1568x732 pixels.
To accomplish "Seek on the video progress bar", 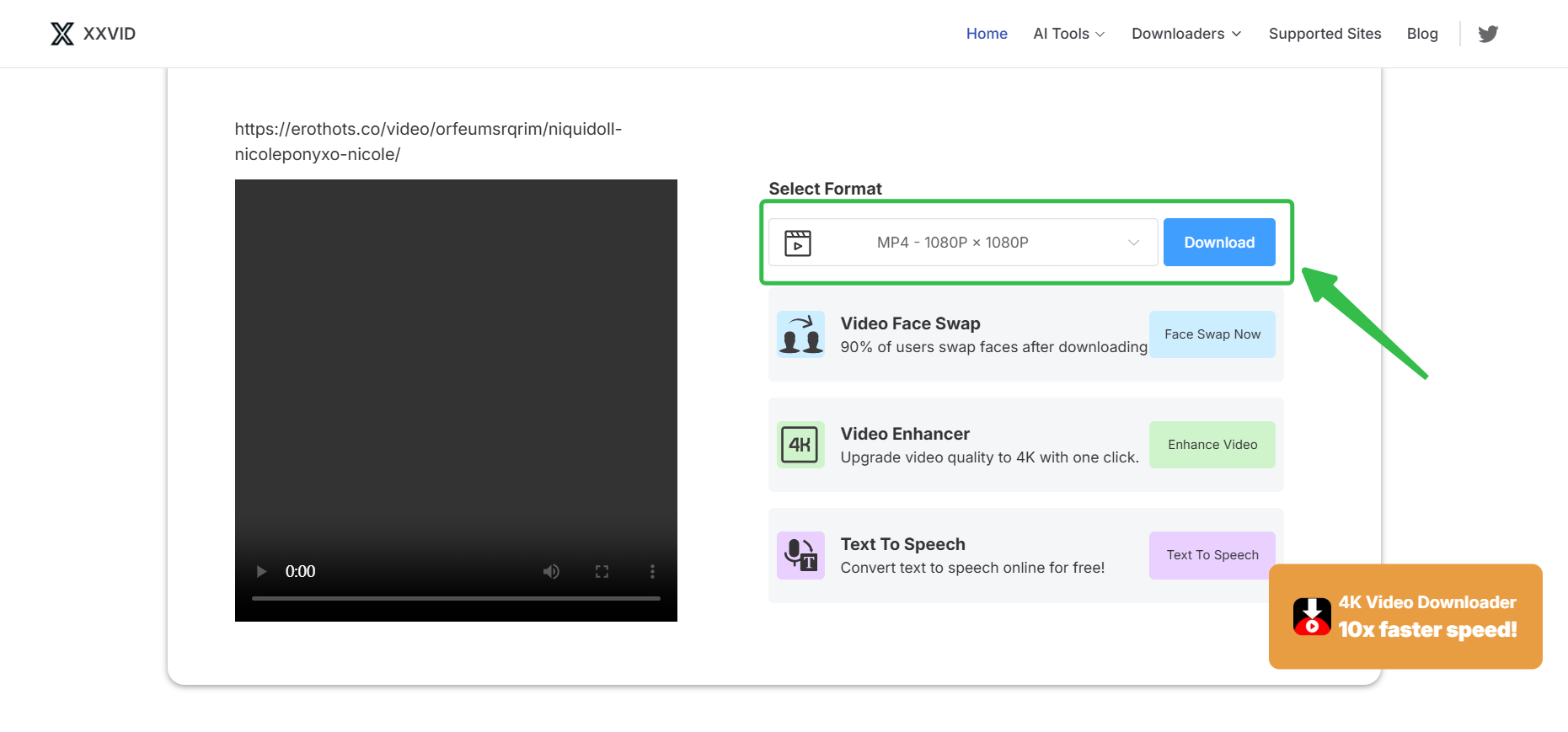I will click(456, 598).
